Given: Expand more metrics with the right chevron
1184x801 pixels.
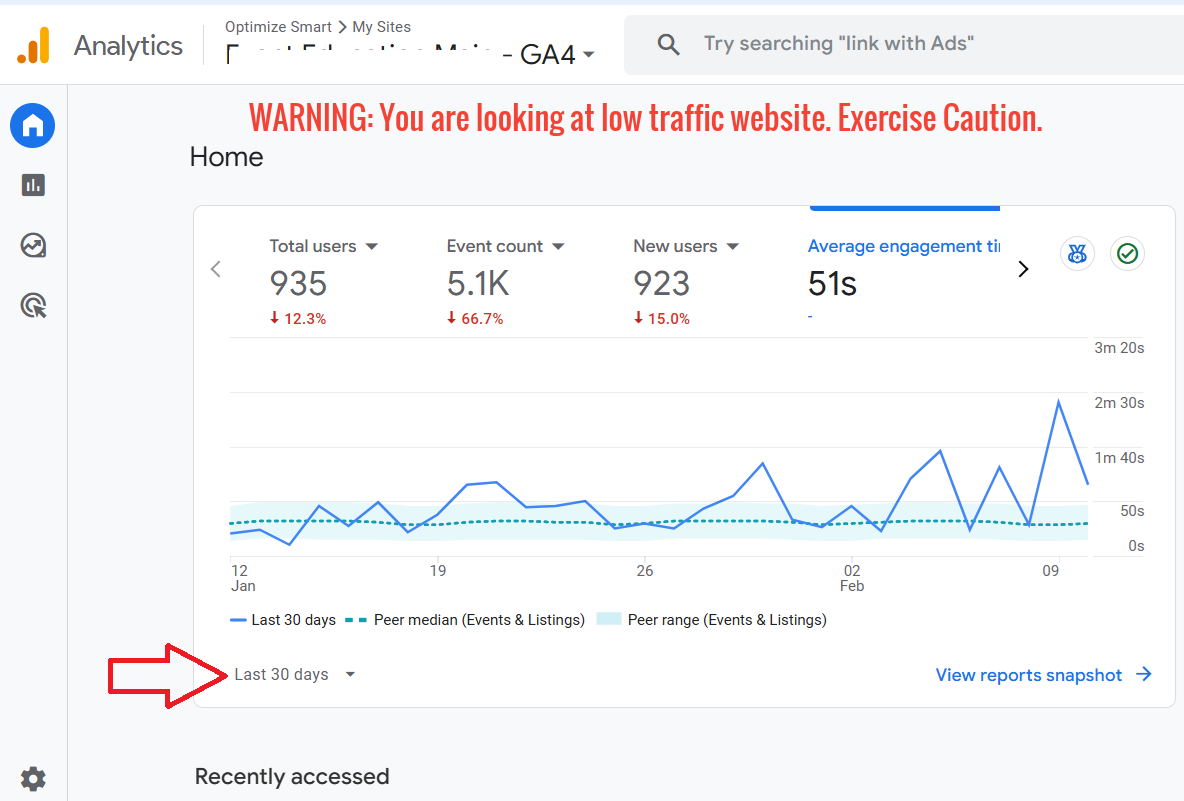Looking at the screenshot, I should (x=1023, y=269).
